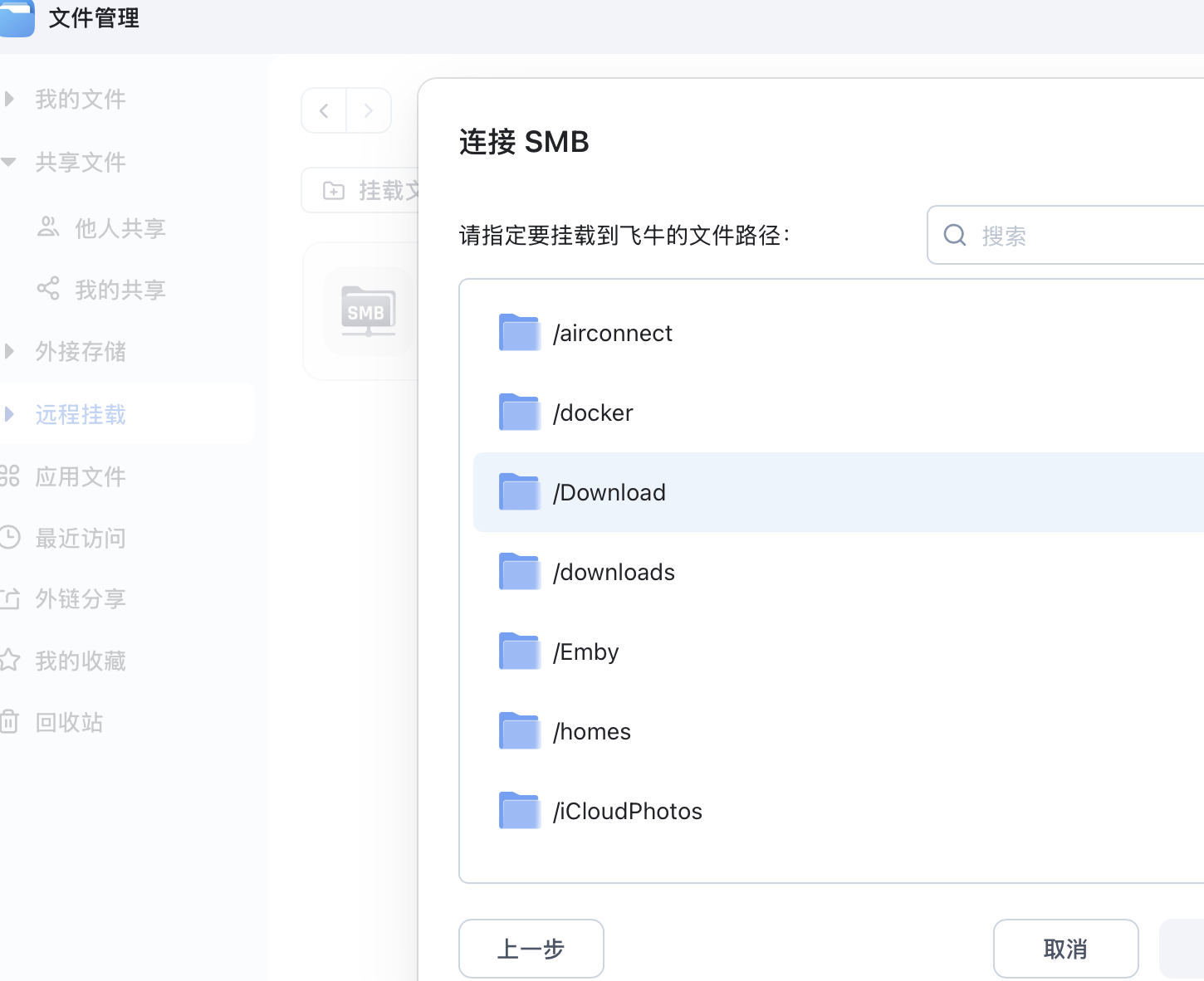
Task: Select the /Emby folder row
Action: 839,652
